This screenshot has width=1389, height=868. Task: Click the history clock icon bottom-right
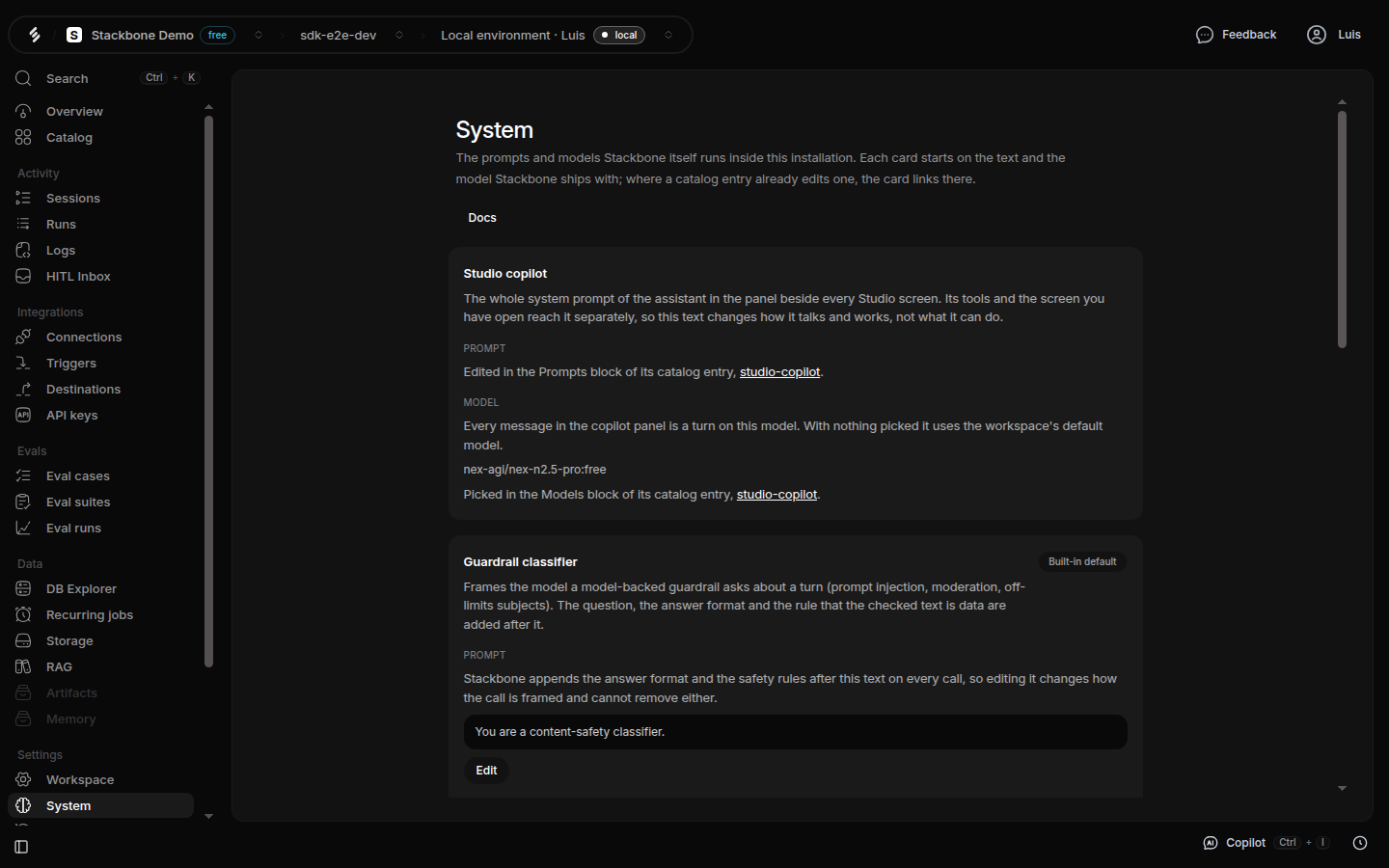coord(1360,843)
